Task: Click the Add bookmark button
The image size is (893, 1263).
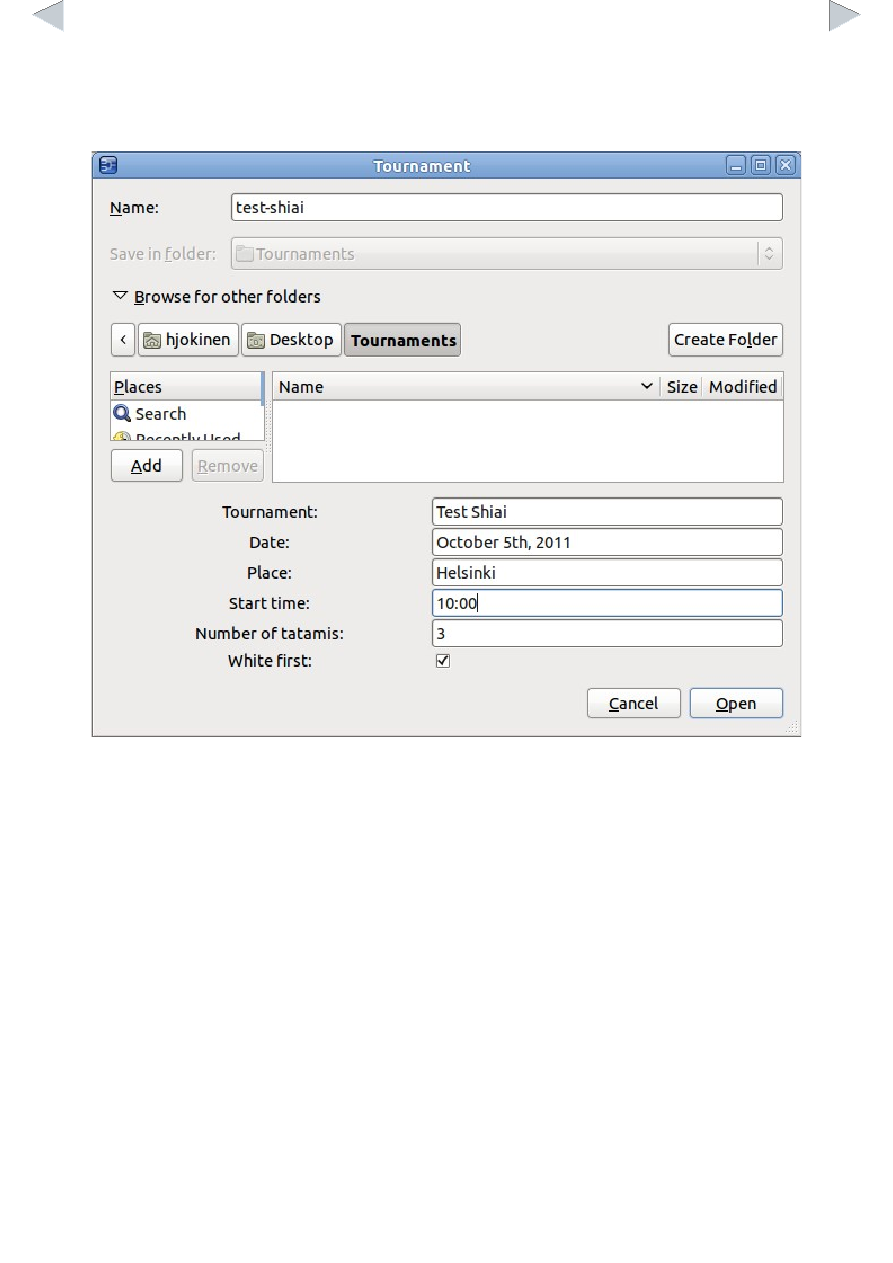Action: [x=147, y=466]
